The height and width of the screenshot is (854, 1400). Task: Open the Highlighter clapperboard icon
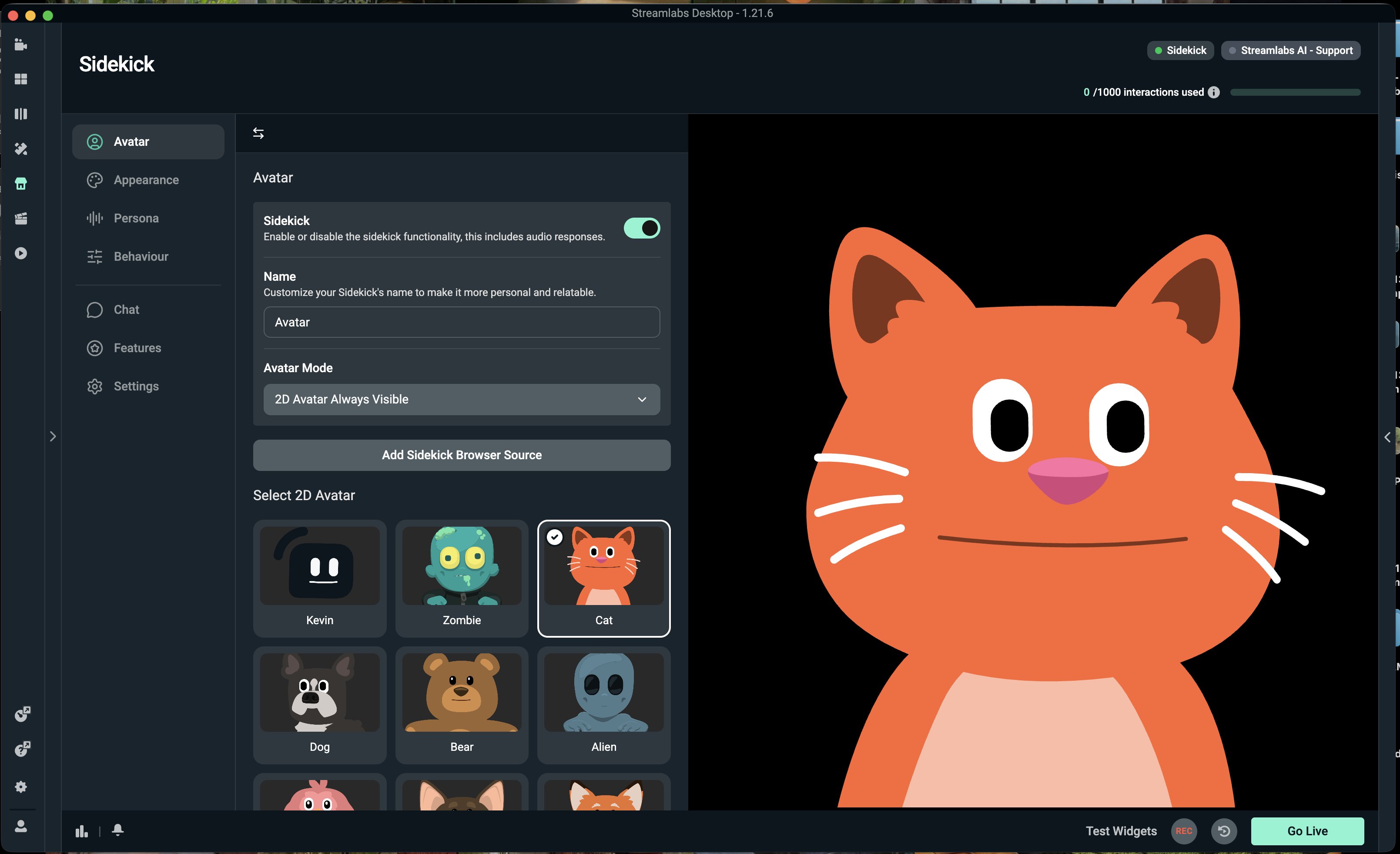coord(21,219)
